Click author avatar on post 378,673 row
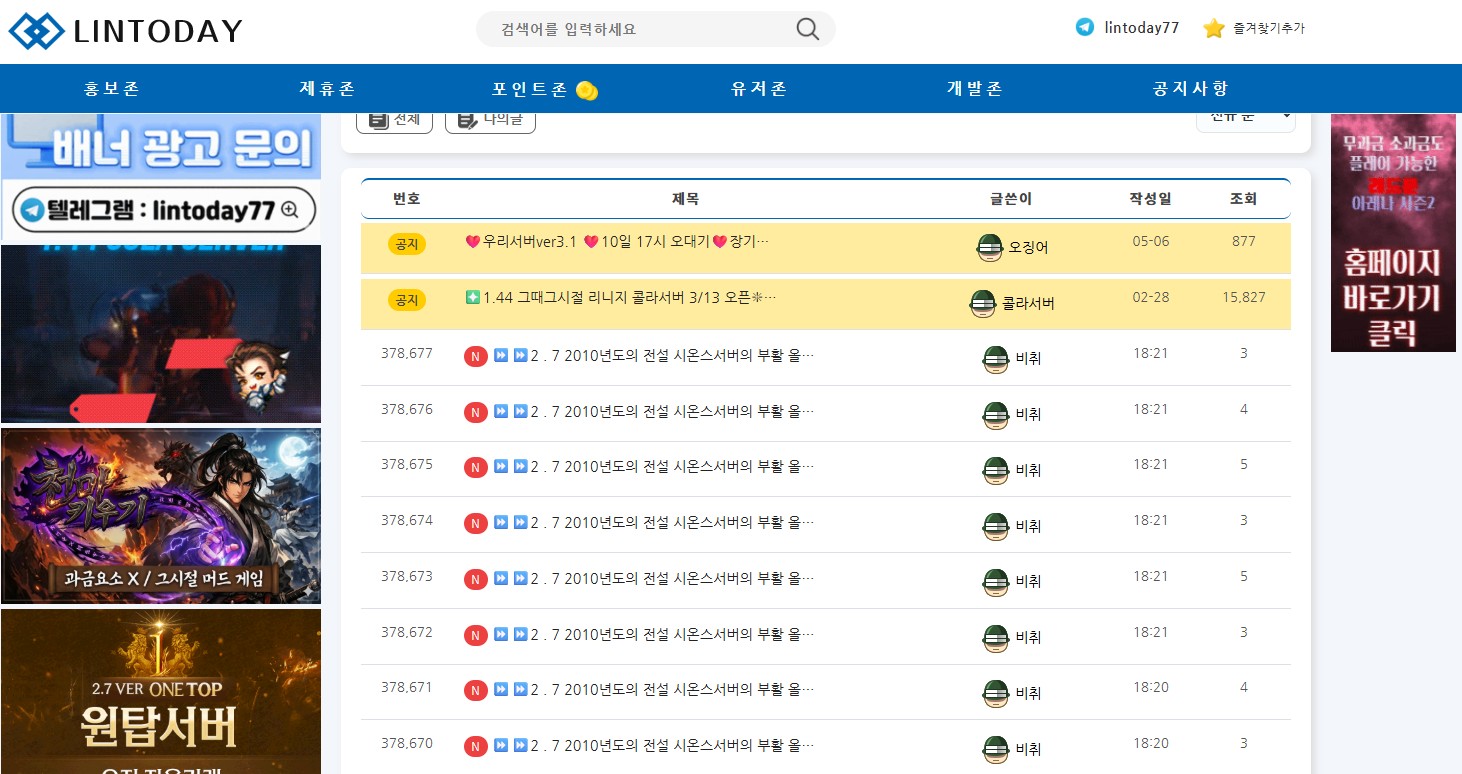Image resolution: width=1462 pixels, height=774 pixels. click(995, 582)
